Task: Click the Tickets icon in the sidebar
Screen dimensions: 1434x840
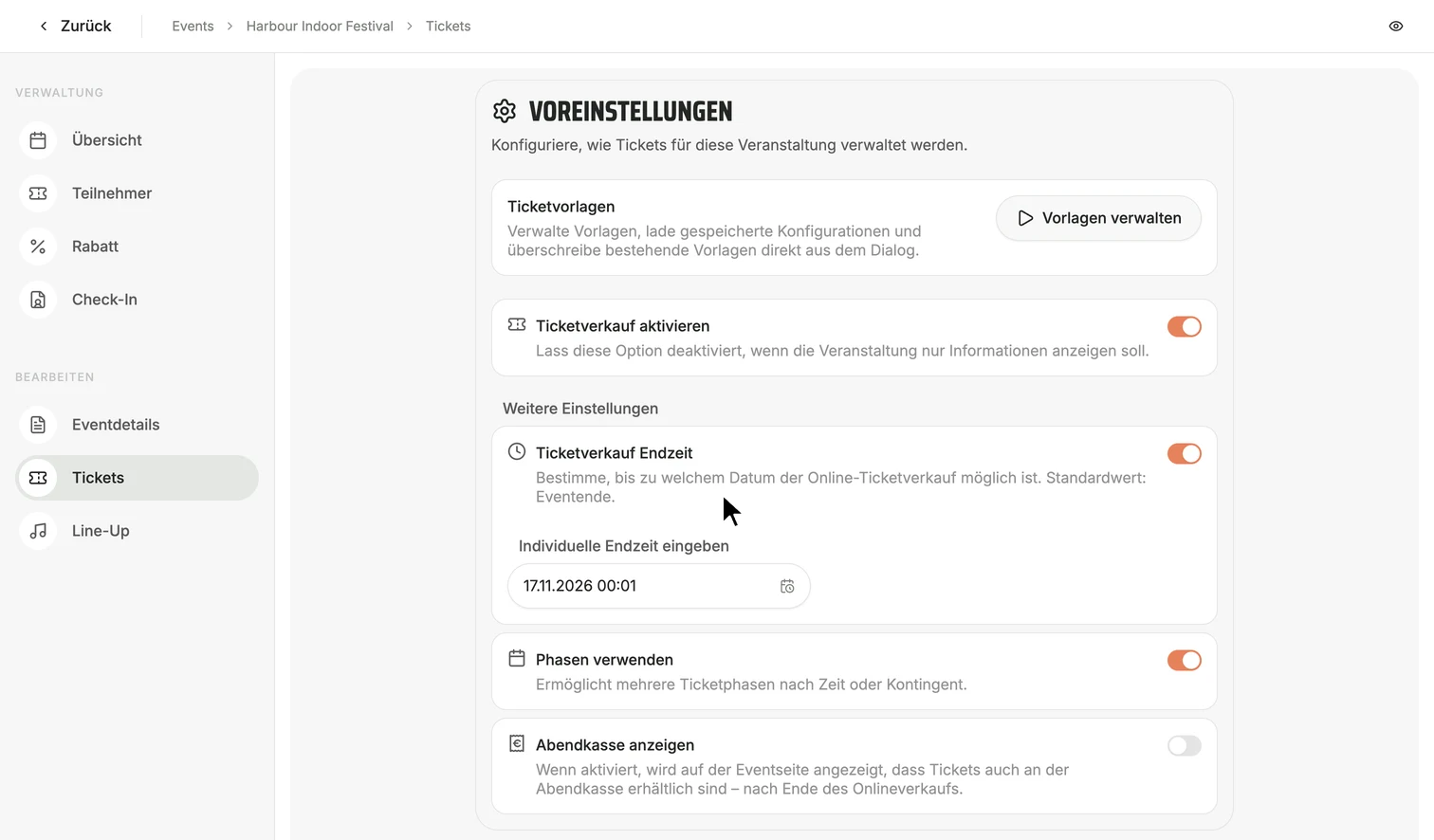Action: coord(38,478)
